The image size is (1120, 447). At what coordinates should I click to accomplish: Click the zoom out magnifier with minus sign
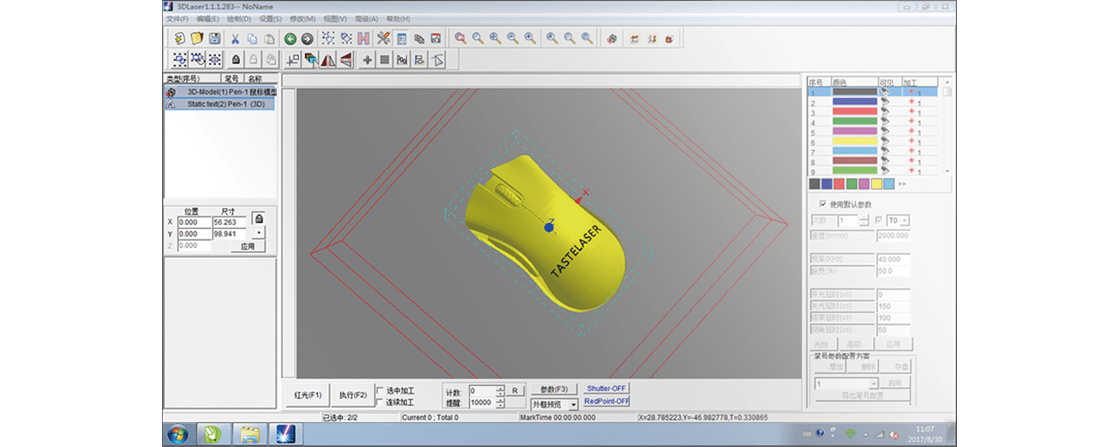coord(513,39)
